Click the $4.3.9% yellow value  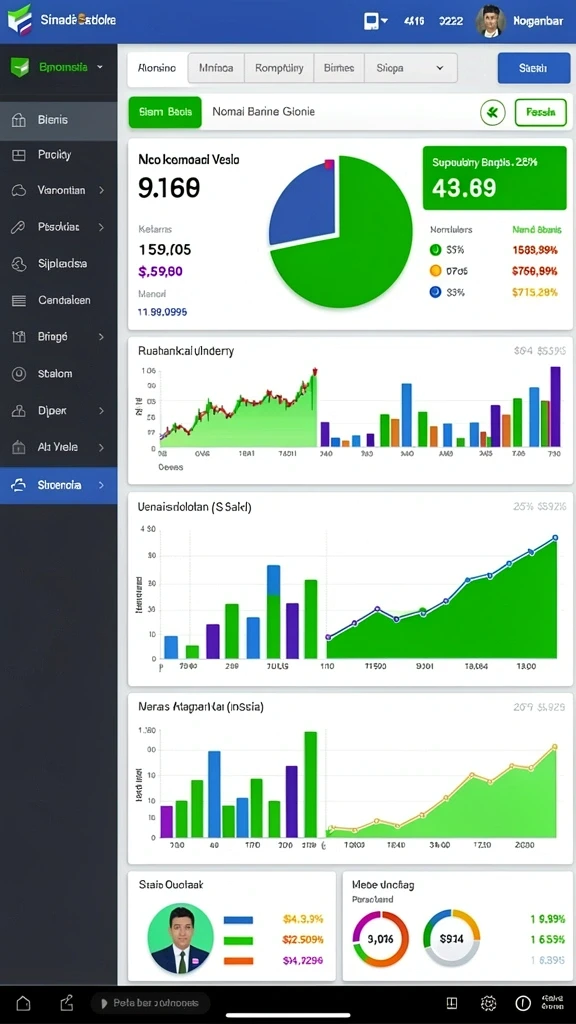(x=303, y=919)
